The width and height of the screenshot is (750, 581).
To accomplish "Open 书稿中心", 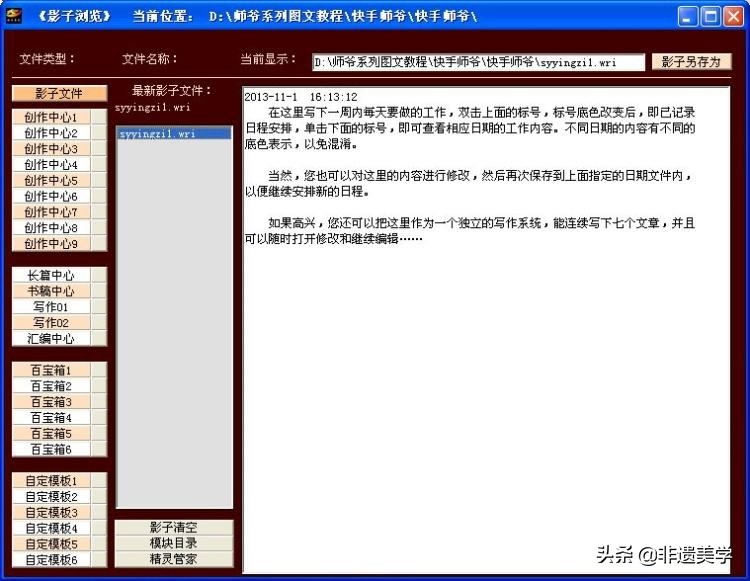I will (x=51, y=291).
